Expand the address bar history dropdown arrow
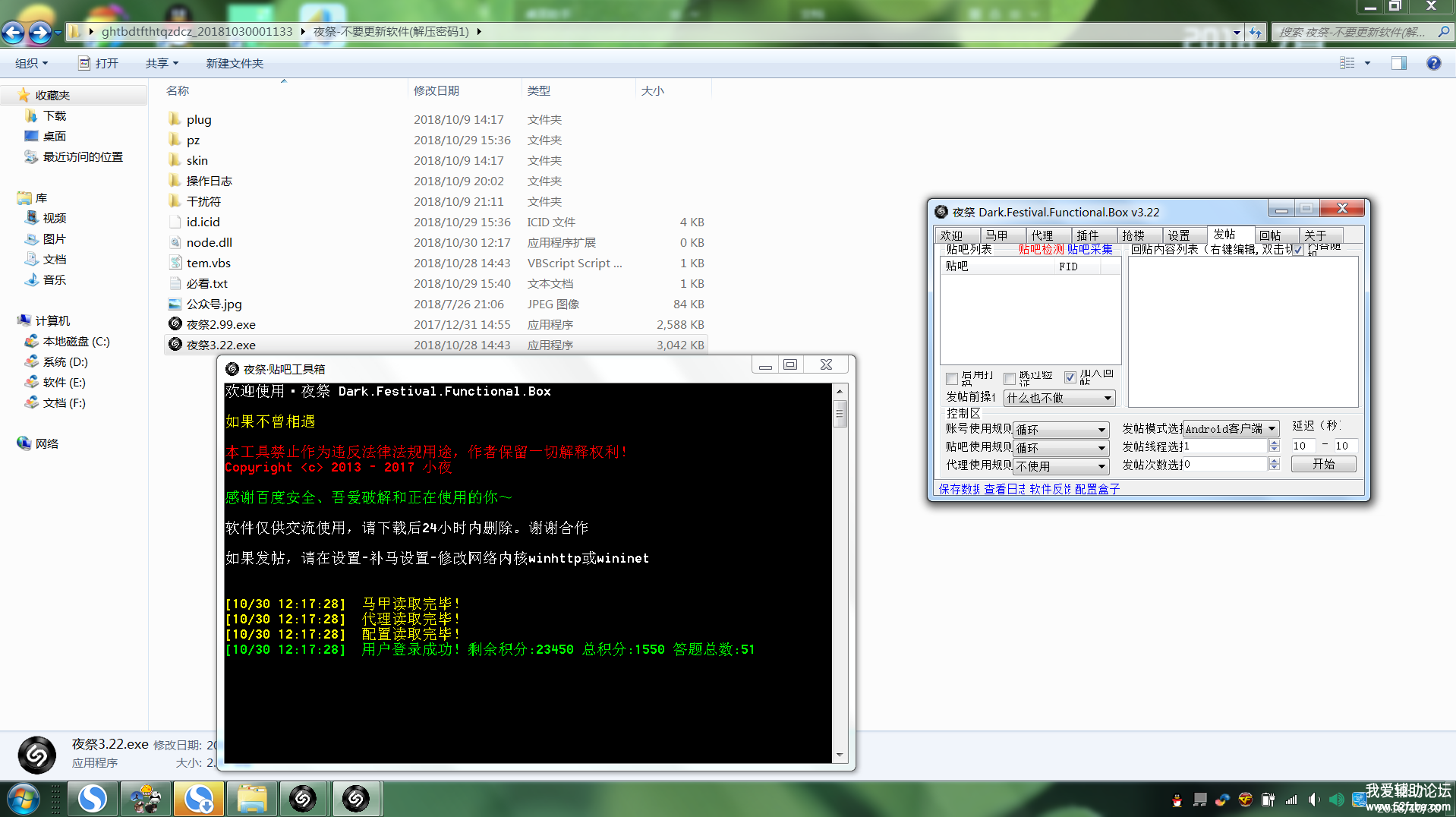 tap(1237, 32)
